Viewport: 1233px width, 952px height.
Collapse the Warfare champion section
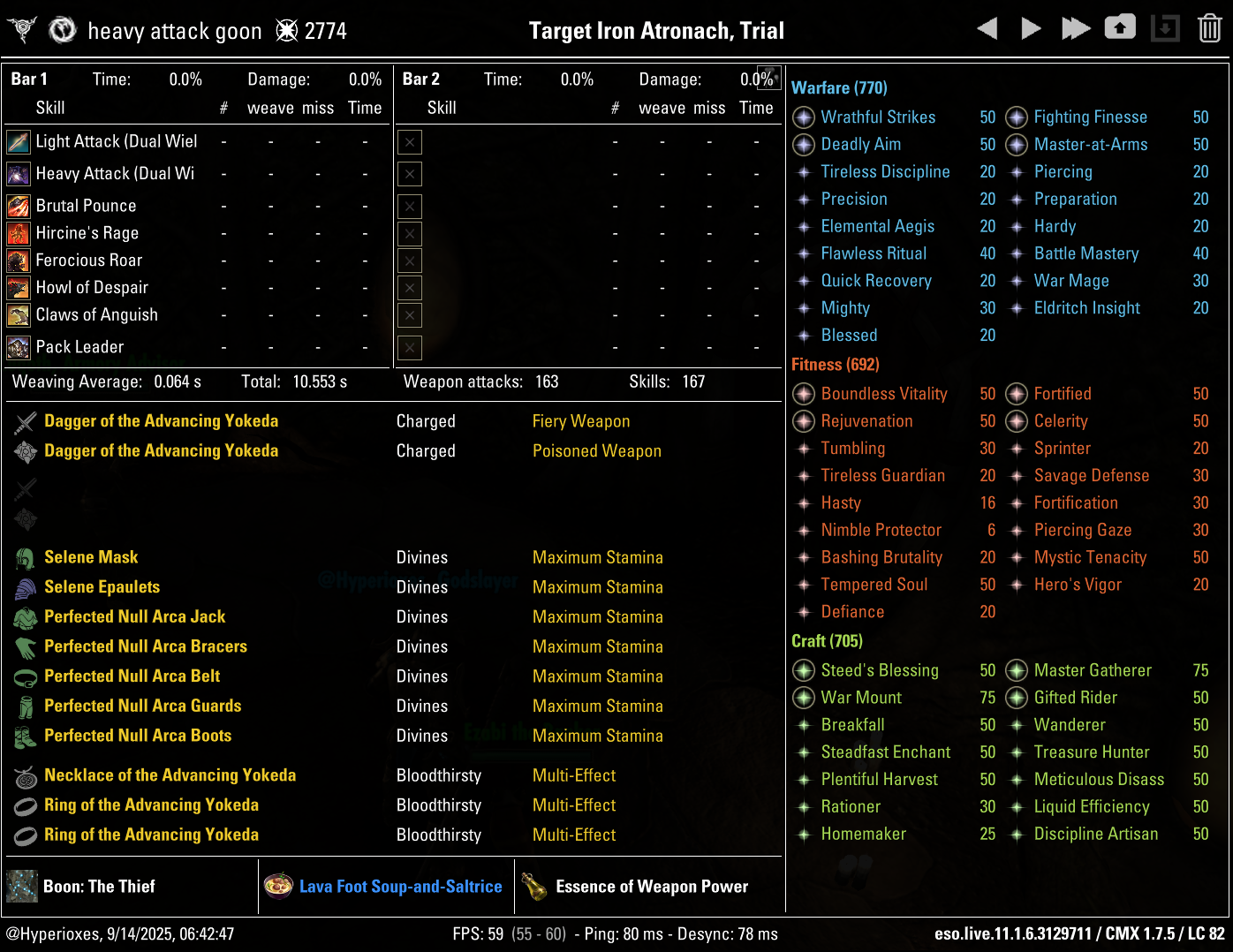click(x=839, y=87)
